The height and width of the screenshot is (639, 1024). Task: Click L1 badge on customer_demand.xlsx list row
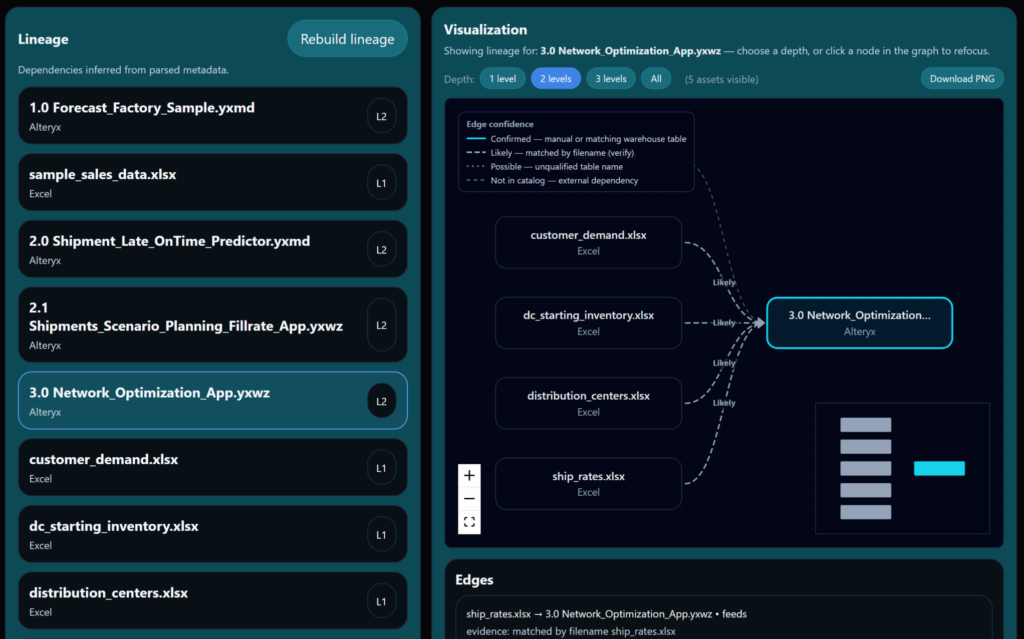(381, 468)
